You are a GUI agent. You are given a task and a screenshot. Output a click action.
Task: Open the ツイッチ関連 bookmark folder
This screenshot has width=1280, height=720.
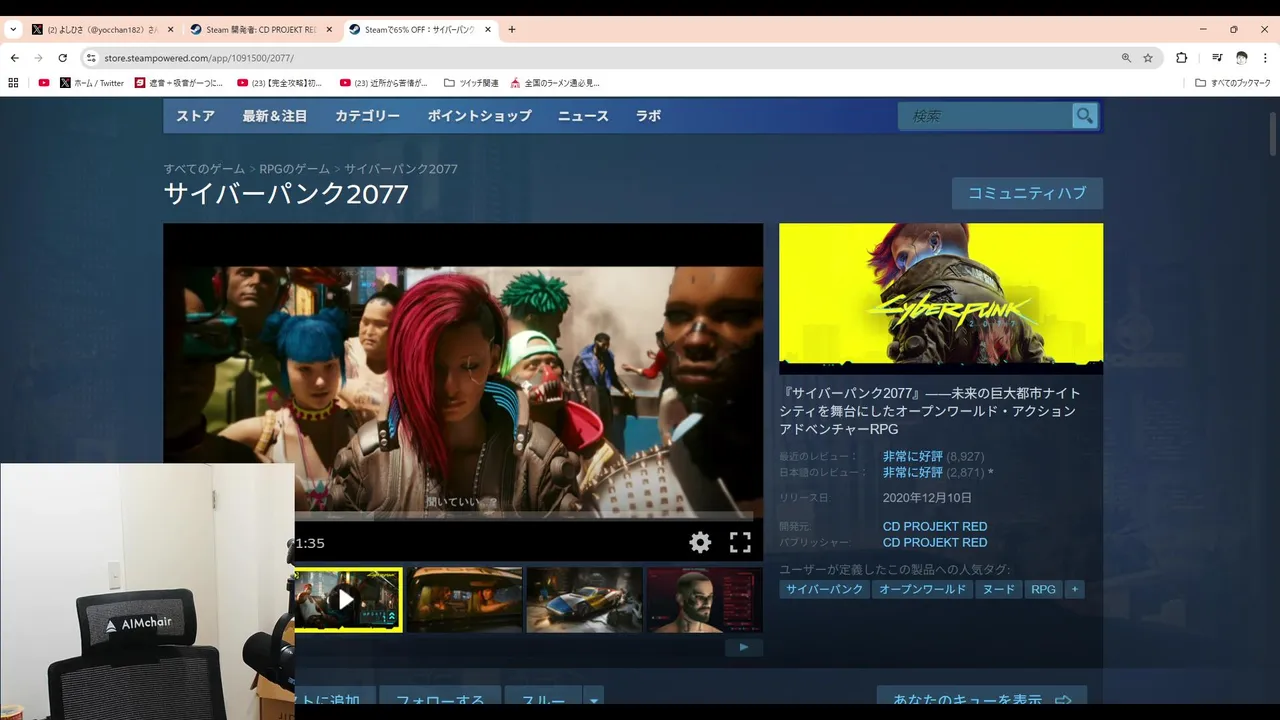pyautogui.click(x=471, y=83)
